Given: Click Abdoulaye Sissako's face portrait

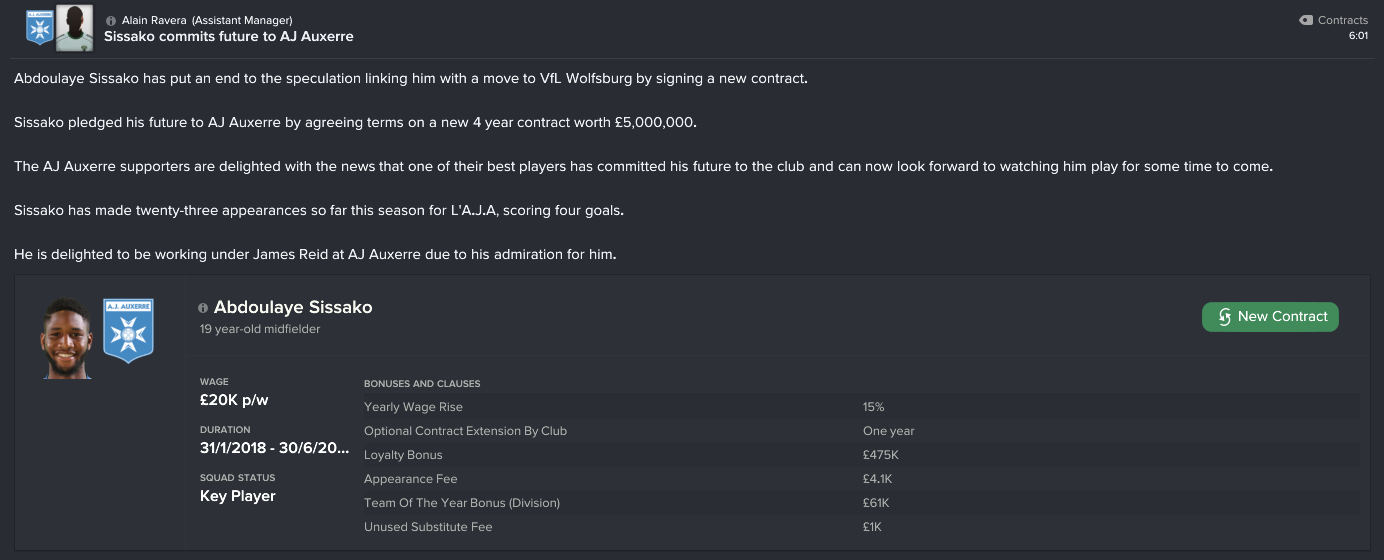Looking at the screenshot, I should (x=67, y=338).
